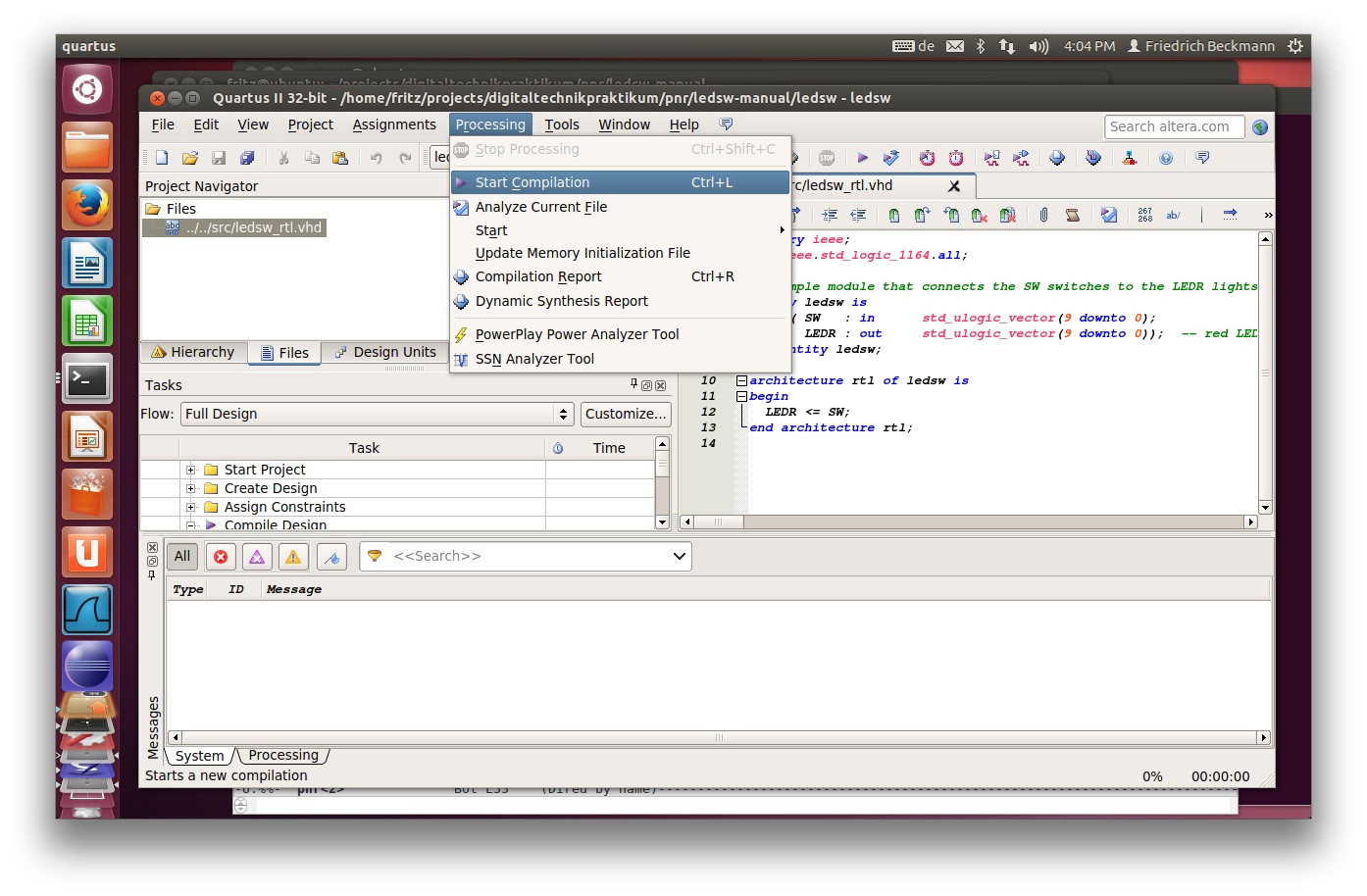
Task: Open the Flow dropdown showing Full Design
Action: coord(377,414)
